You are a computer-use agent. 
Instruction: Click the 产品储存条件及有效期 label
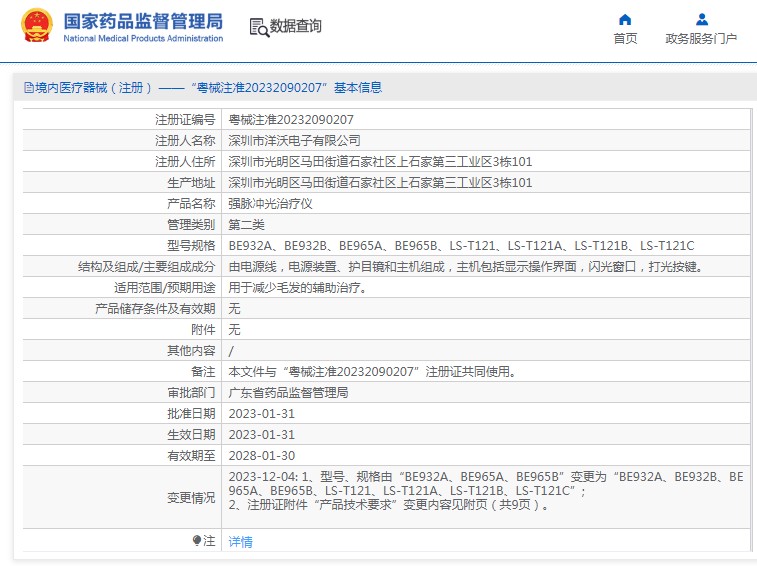point(155,309)
